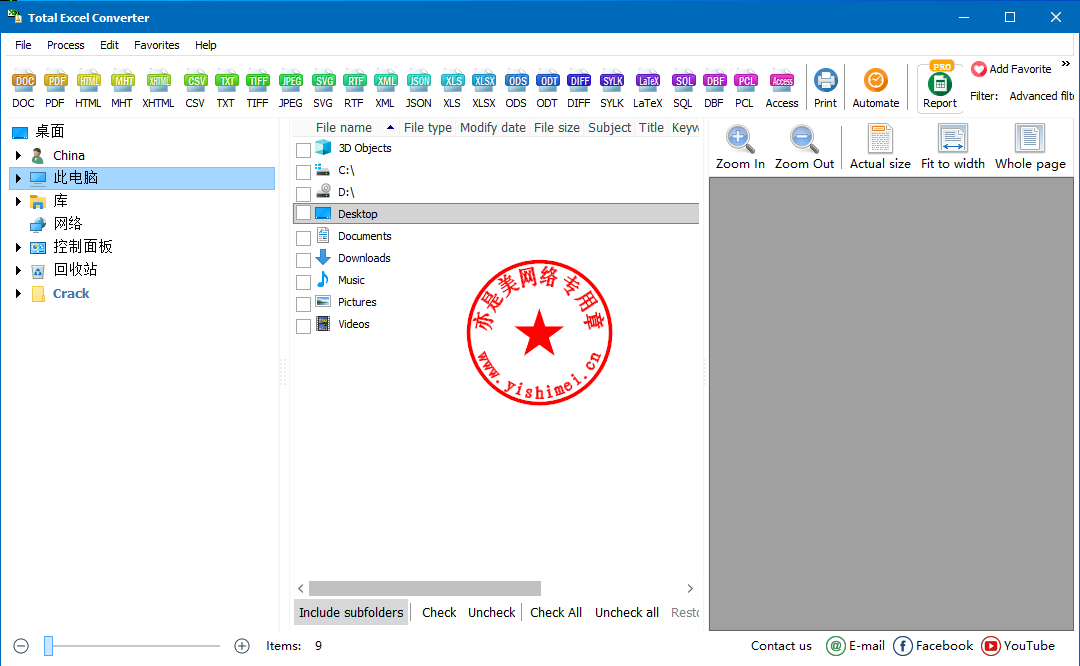Open the Process menu
This screenshot has height=666, width=1080.
[65, 45]
